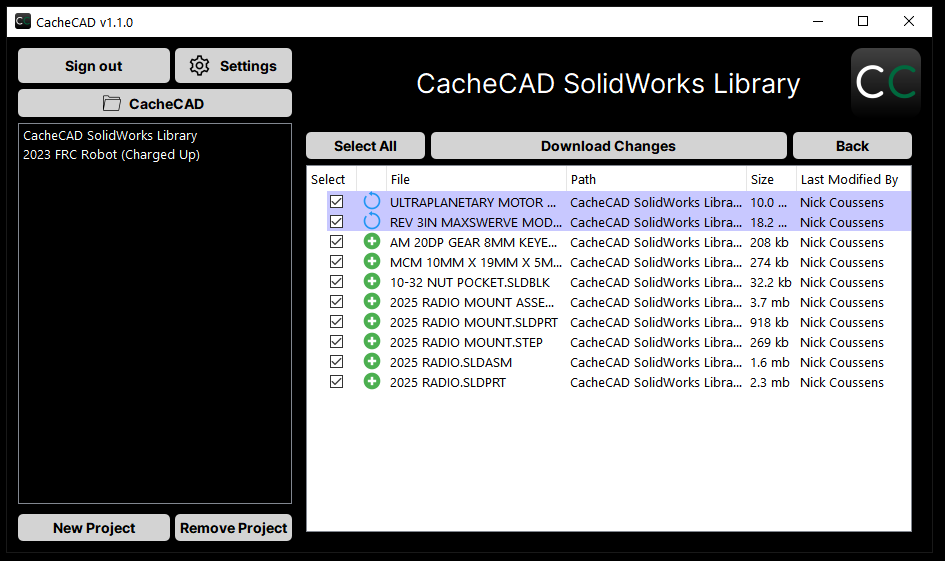Click the 1.6 mb size cell
Viewport: 945px width, 561px height.
770,362
